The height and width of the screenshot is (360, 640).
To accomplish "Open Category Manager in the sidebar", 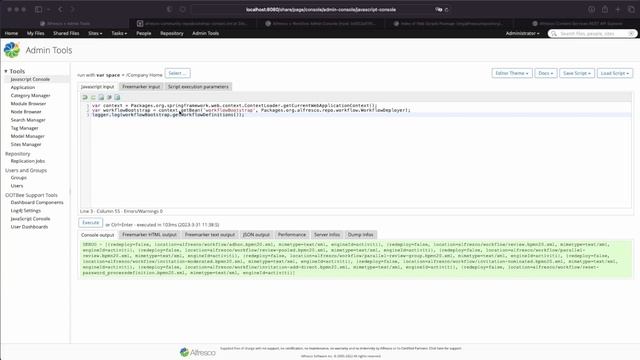I will coord(31,96).
